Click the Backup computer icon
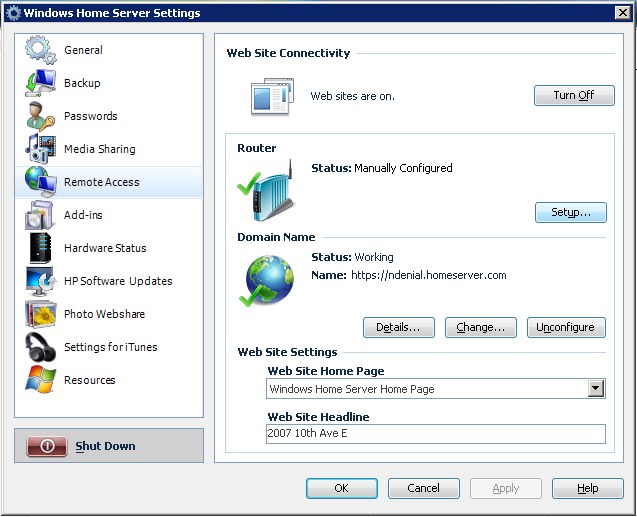637x517 pixels. (40, 83)
